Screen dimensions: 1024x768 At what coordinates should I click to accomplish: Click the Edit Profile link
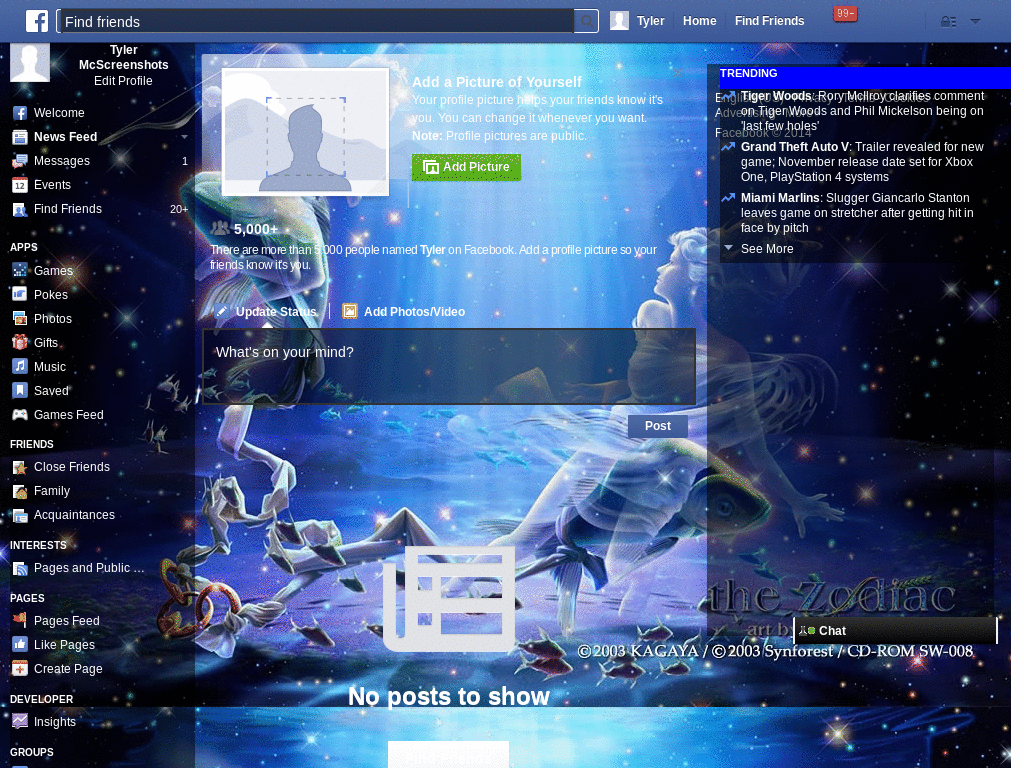pyautogui.click(x=123, y=81)
